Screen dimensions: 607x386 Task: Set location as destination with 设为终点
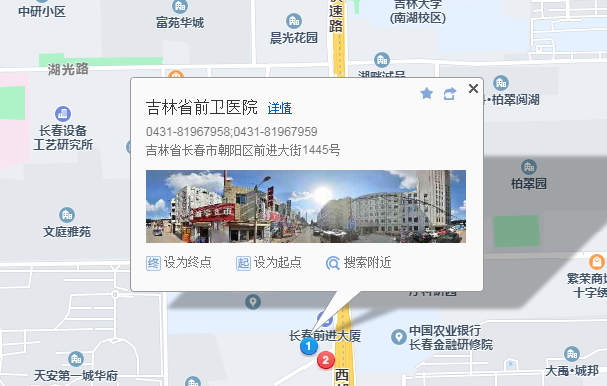point(179,263)
